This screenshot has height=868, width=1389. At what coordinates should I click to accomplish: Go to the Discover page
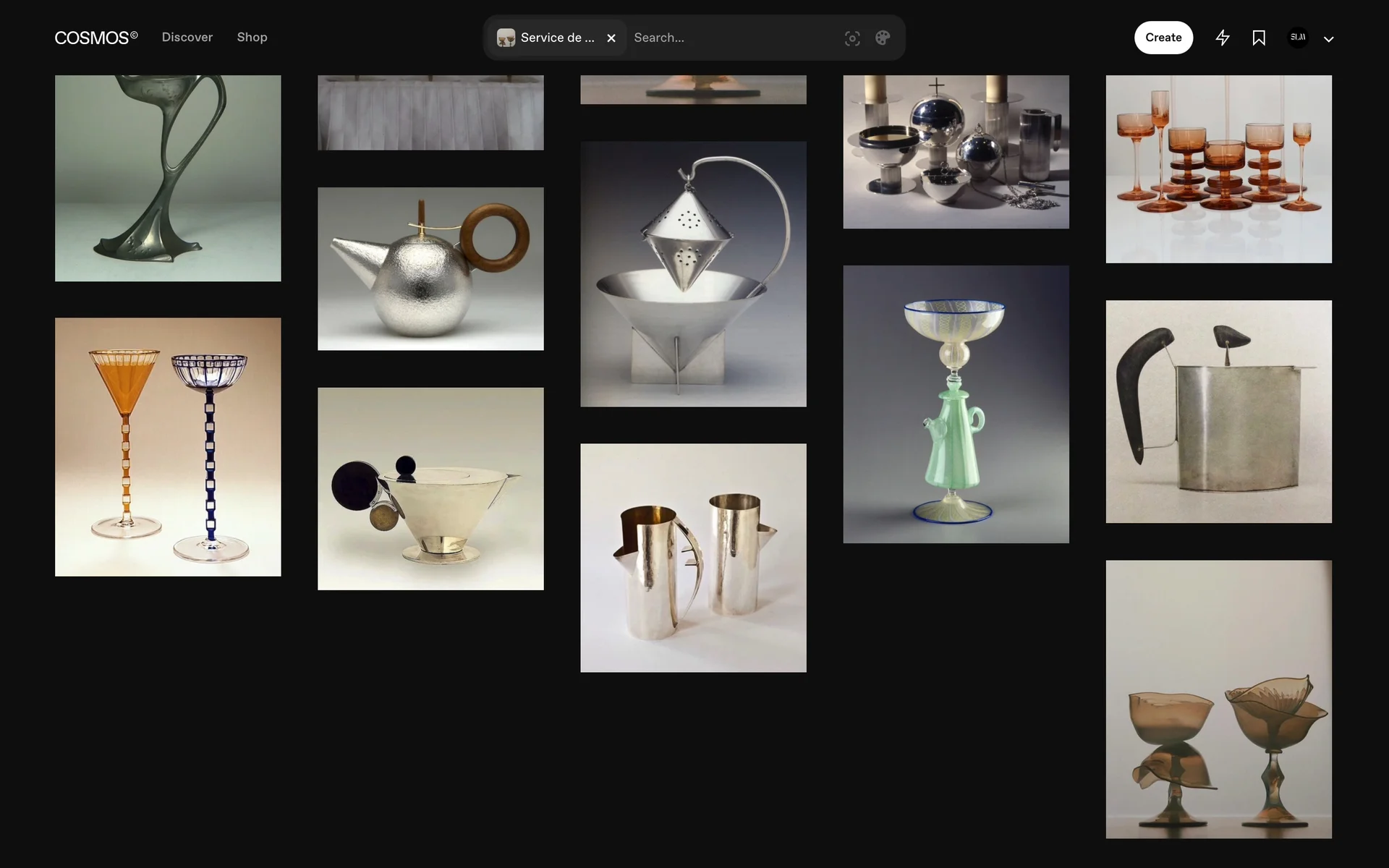click(x=187, y=37)
